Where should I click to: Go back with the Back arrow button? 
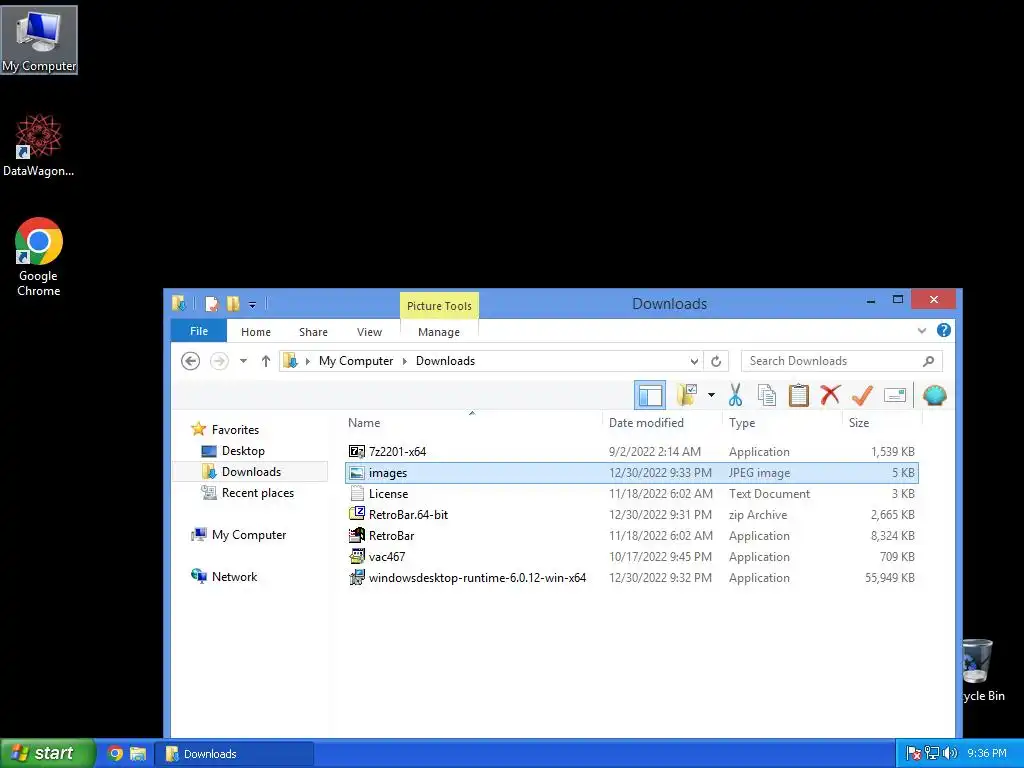tap(190, 360)
